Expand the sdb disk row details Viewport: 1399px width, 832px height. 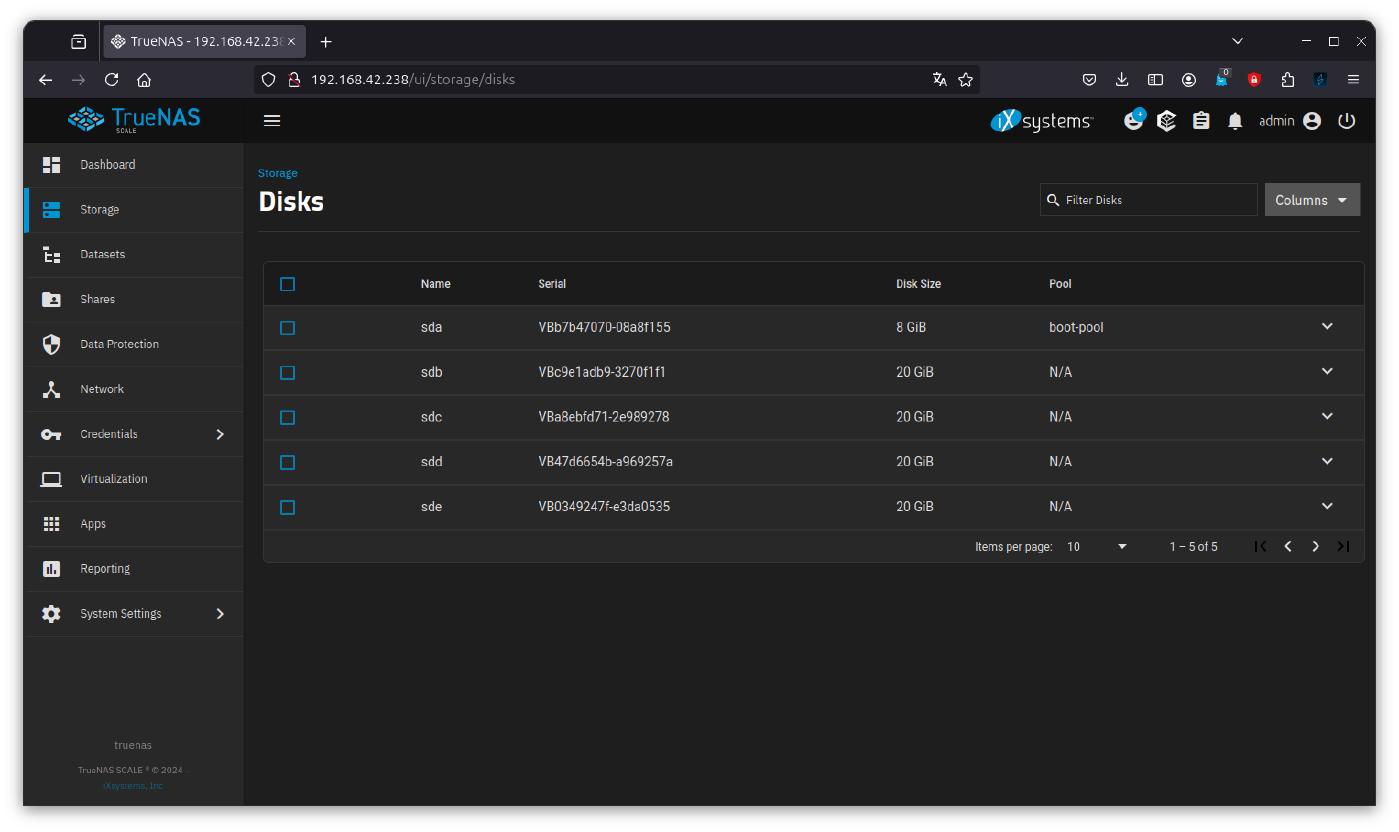tap(1327, 371)
